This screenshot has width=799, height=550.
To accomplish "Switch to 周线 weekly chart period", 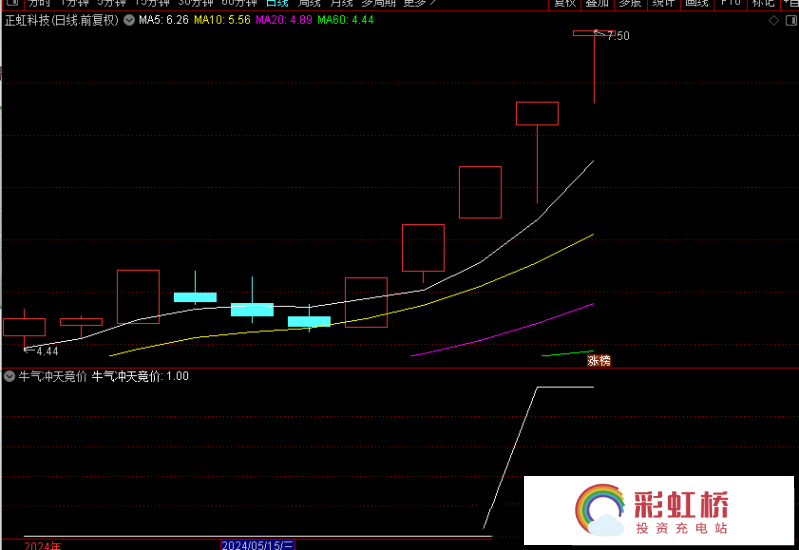I will (x=309, y=3).
